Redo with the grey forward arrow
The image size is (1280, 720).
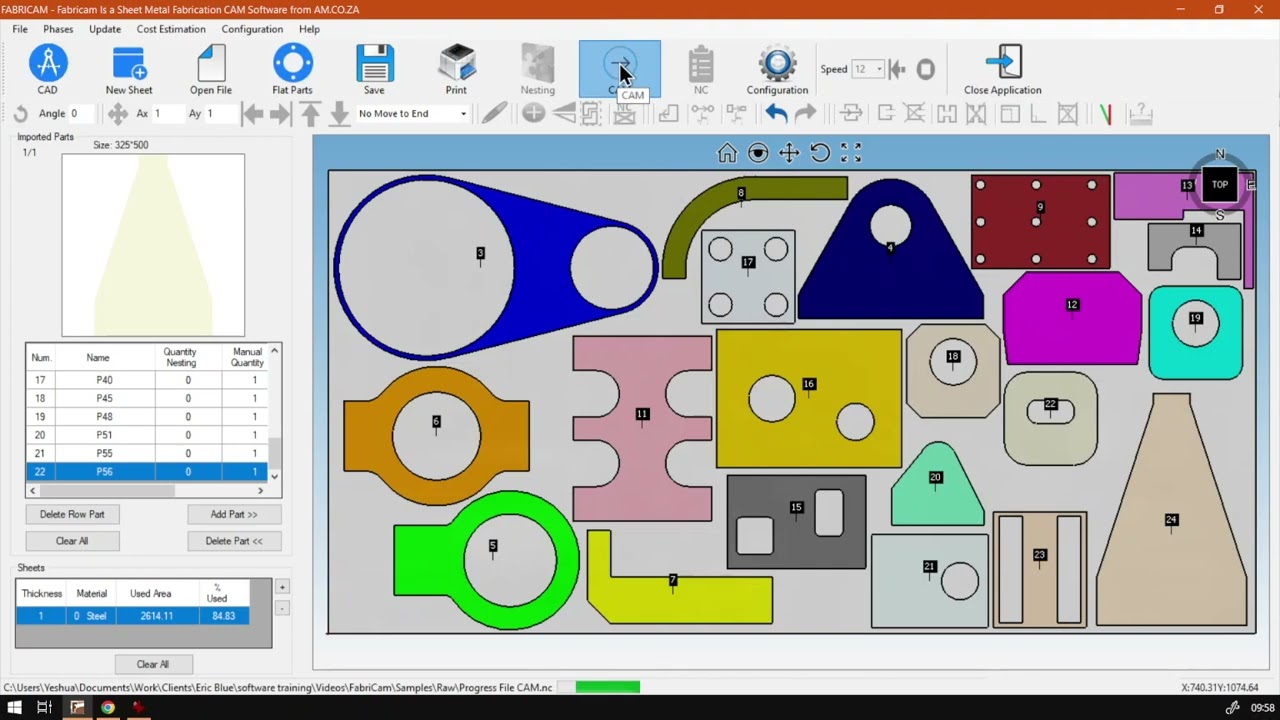pyautogui.click(x=805, y=114)
